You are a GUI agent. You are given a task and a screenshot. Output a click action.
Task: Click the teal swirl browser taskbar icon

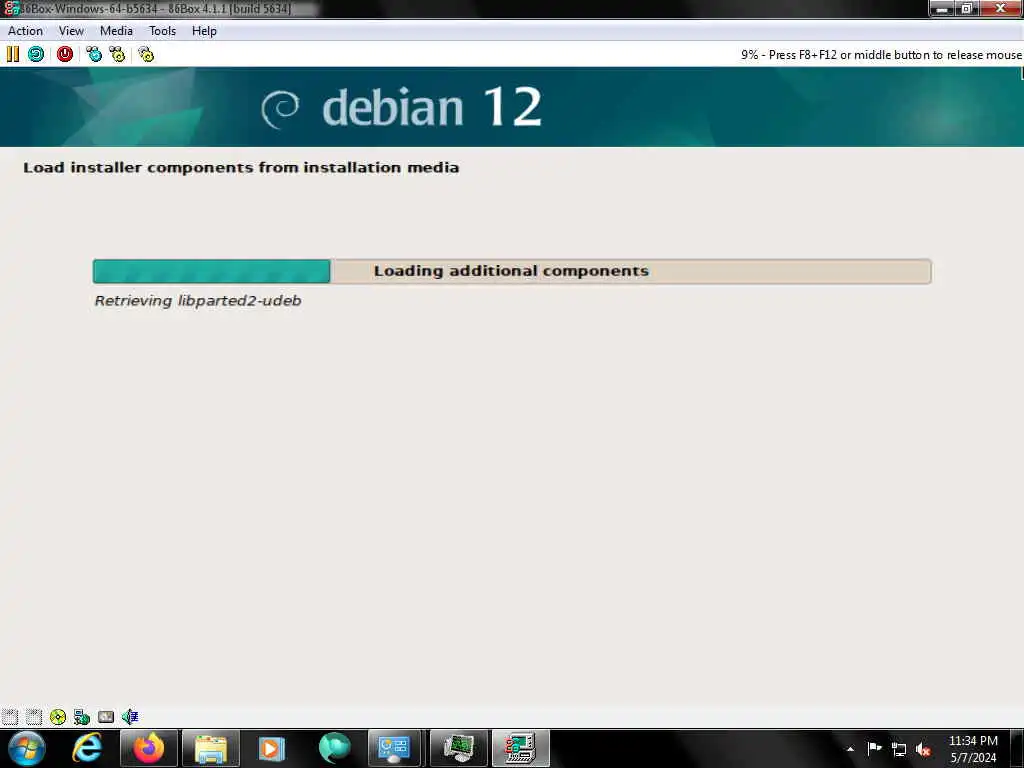pyautogui.click(x=334, y=748)
